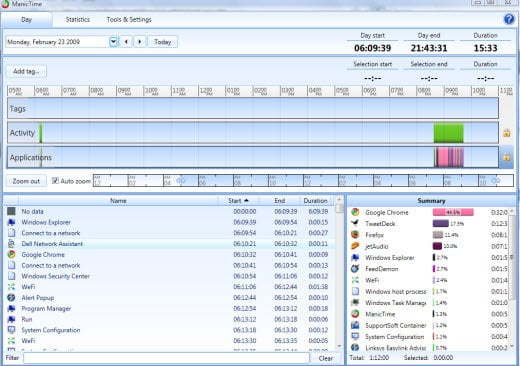This screenshot has height=366, width=520.
Task: Click the pink block on Applications timeline
Action: tap(443, 157)
